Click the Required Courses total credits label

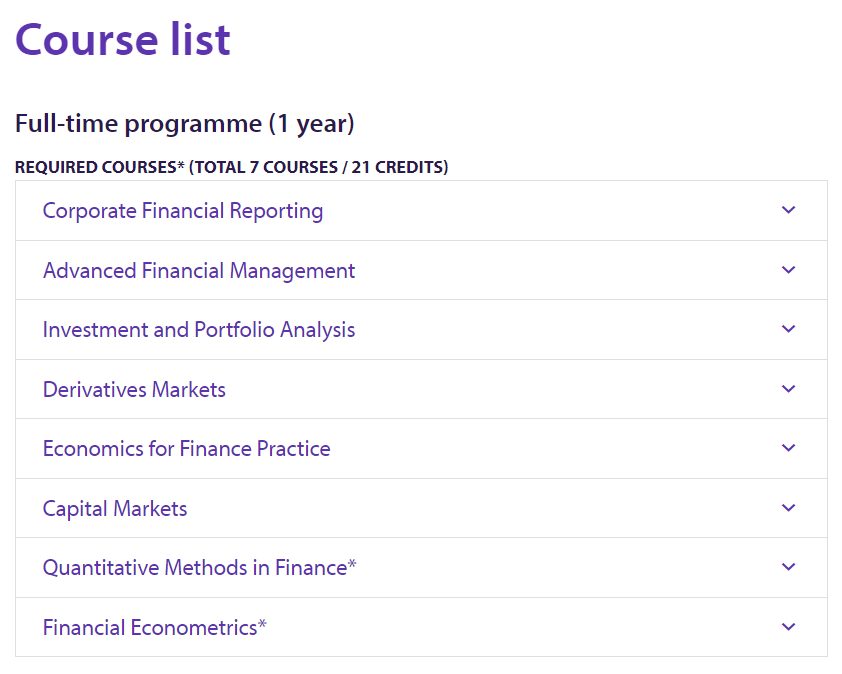[x=231, y=167]
